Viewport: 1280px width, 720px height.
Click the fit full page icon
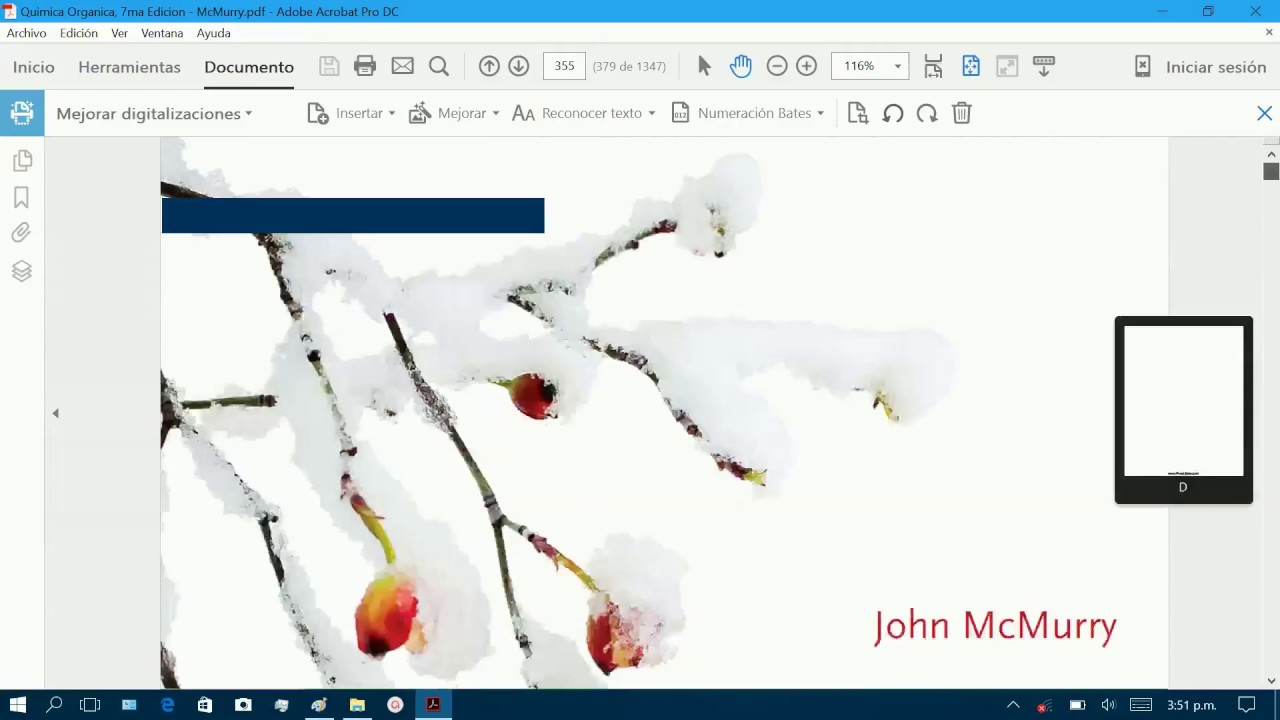pyautogui.click(x=970, y=66)
